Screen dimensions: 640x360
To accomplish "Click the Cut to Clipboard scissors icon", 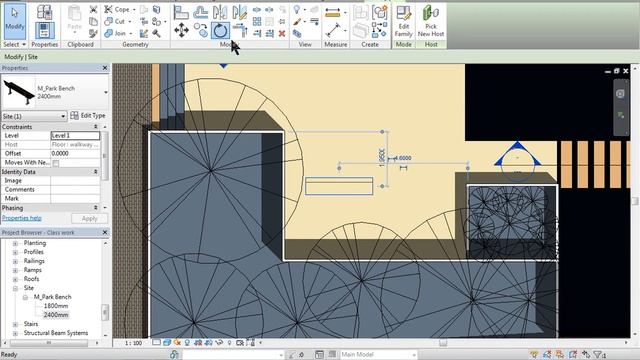I will coord(93,9).
